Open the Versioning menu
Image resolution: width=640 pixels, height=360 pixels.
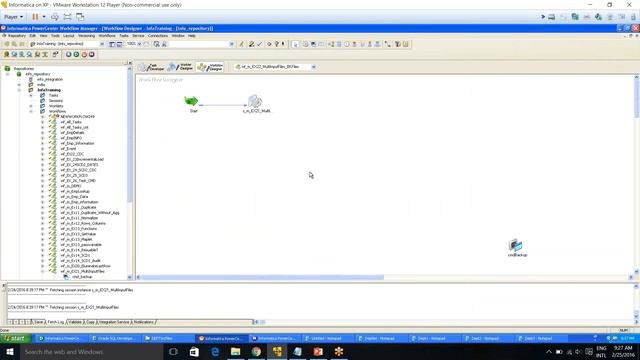pos(87,36)
